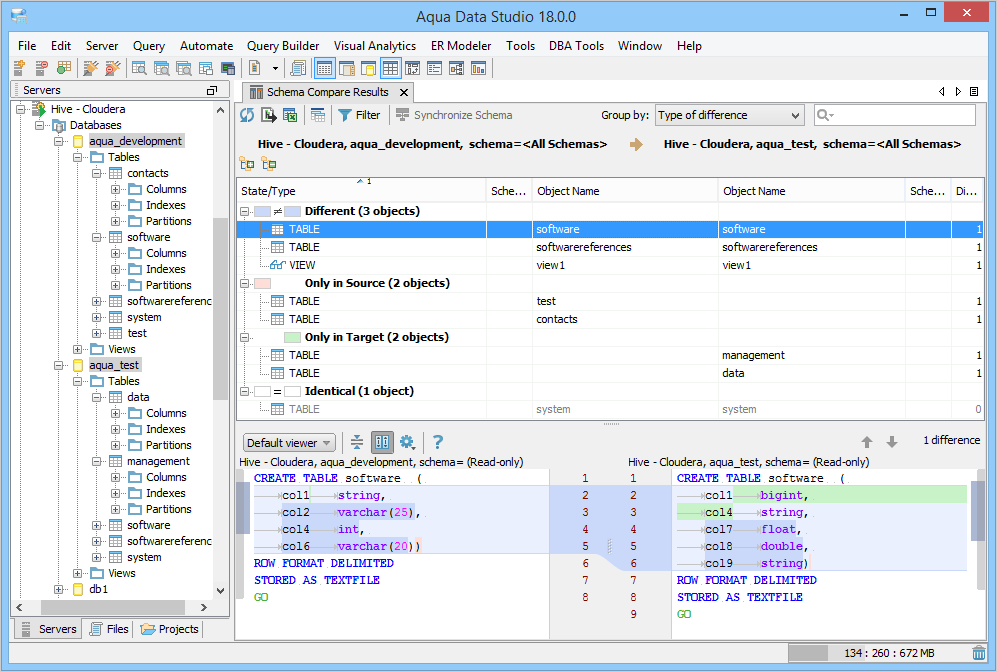
Task: Expand the db1 database node
Action: click(x=58, y=589)
